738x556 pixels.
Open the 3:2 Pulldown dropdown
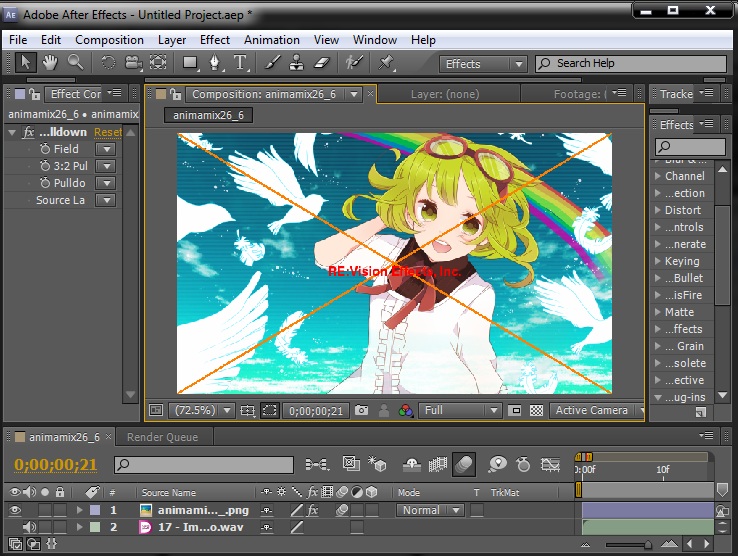[x=106, y=166]
